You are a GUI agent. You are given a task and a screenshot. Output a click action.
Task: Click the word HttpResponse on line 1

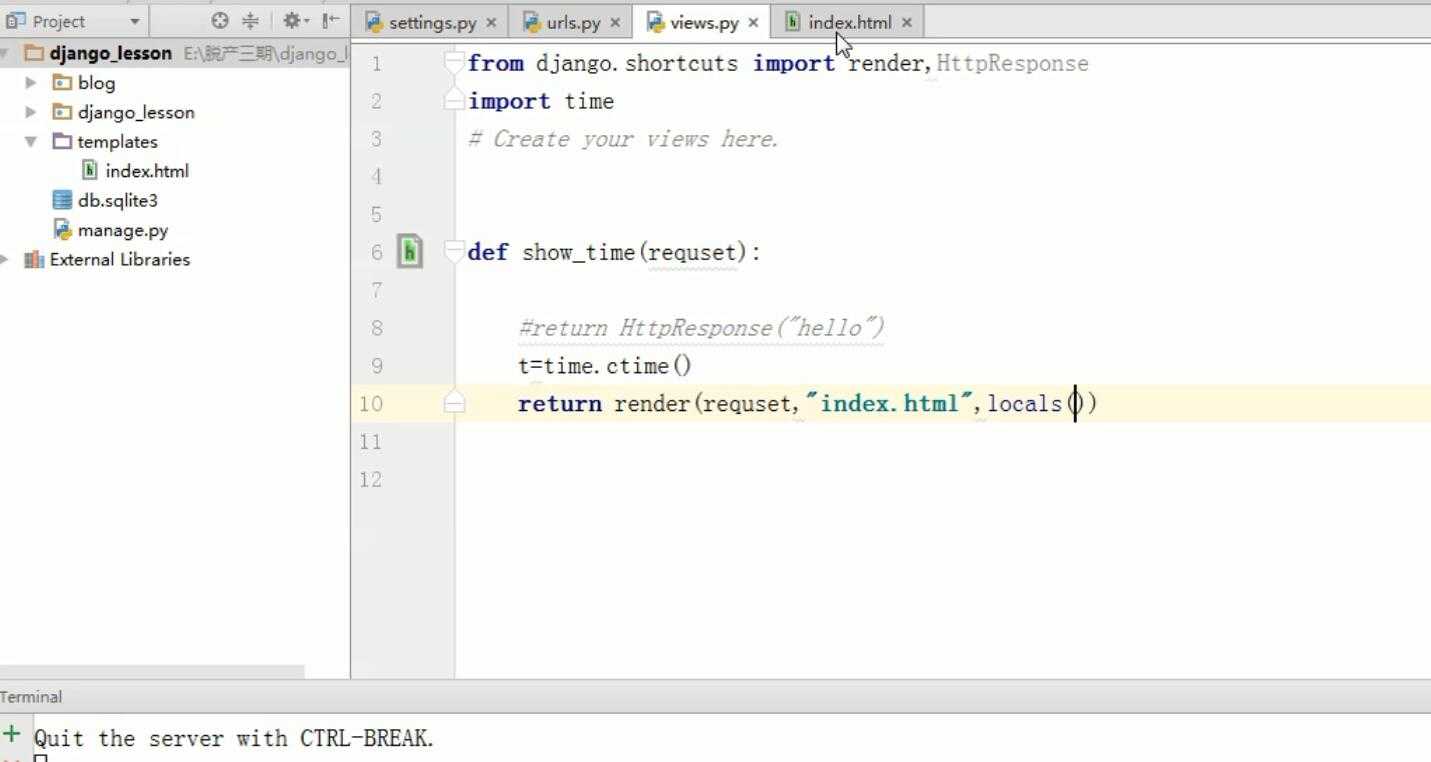(1012, 63)
